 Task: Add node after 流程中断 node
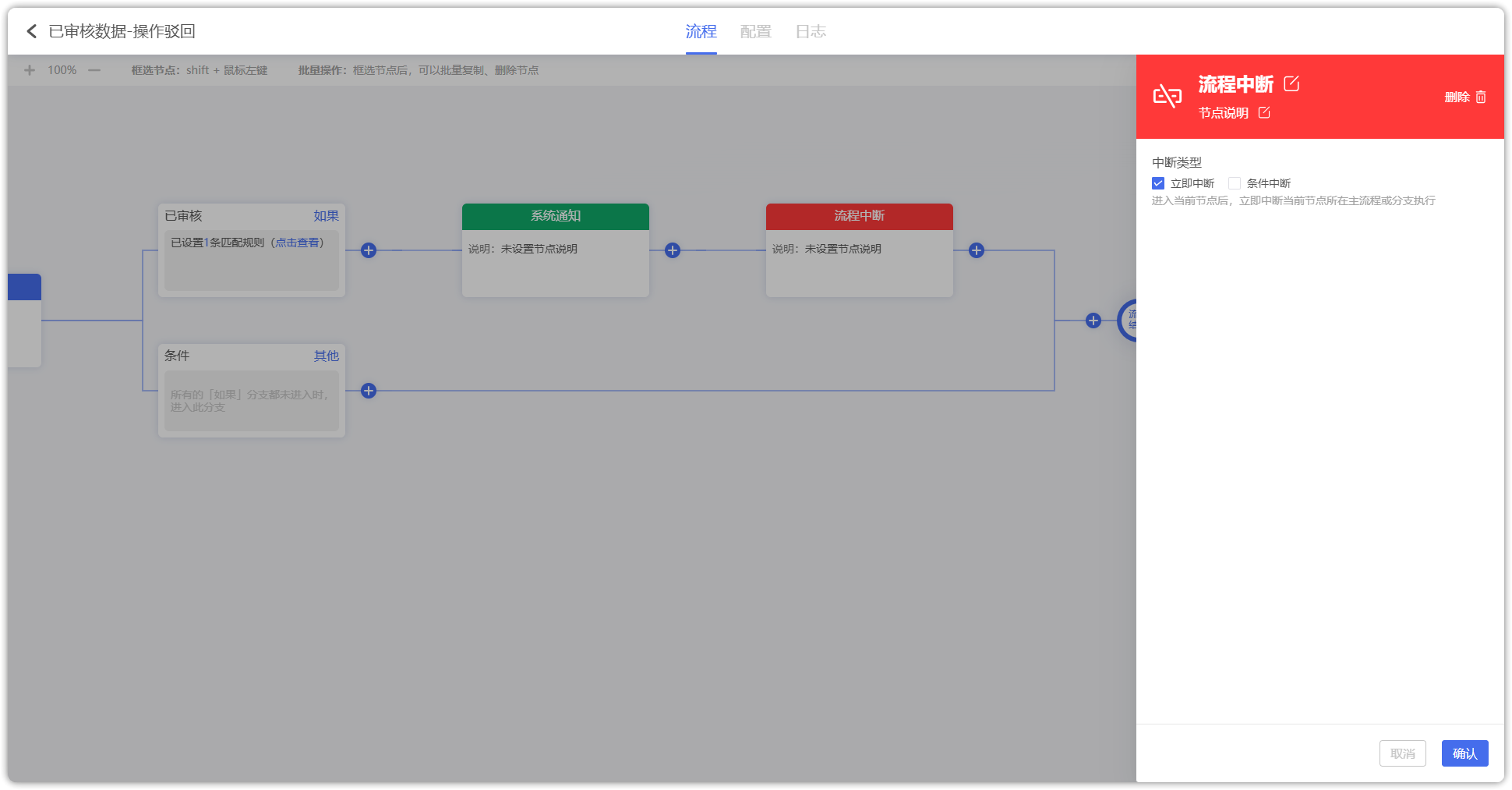977,250
